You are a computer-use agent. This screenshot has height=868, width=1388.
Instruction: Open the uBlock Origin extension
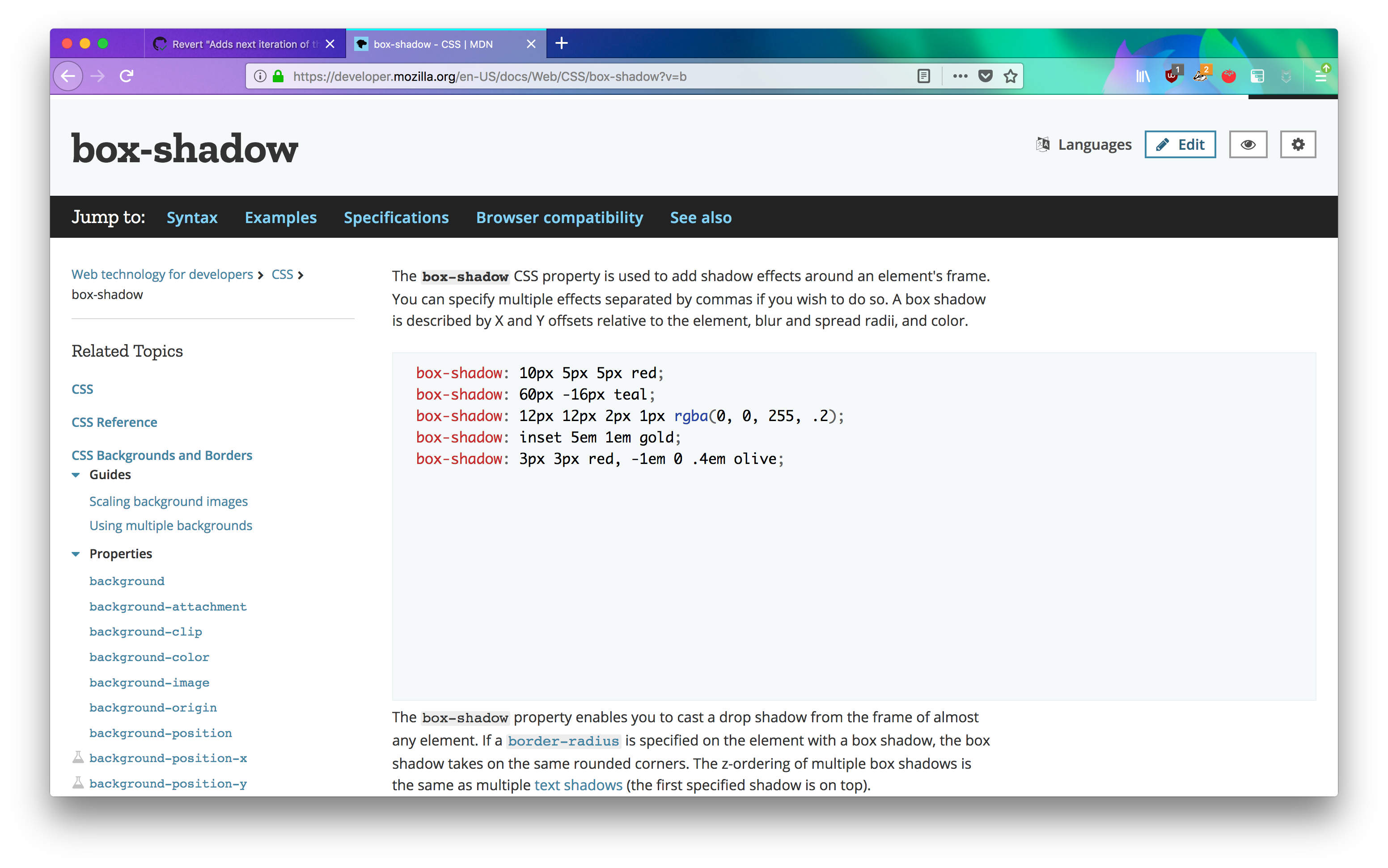(x=1172, y=76)
